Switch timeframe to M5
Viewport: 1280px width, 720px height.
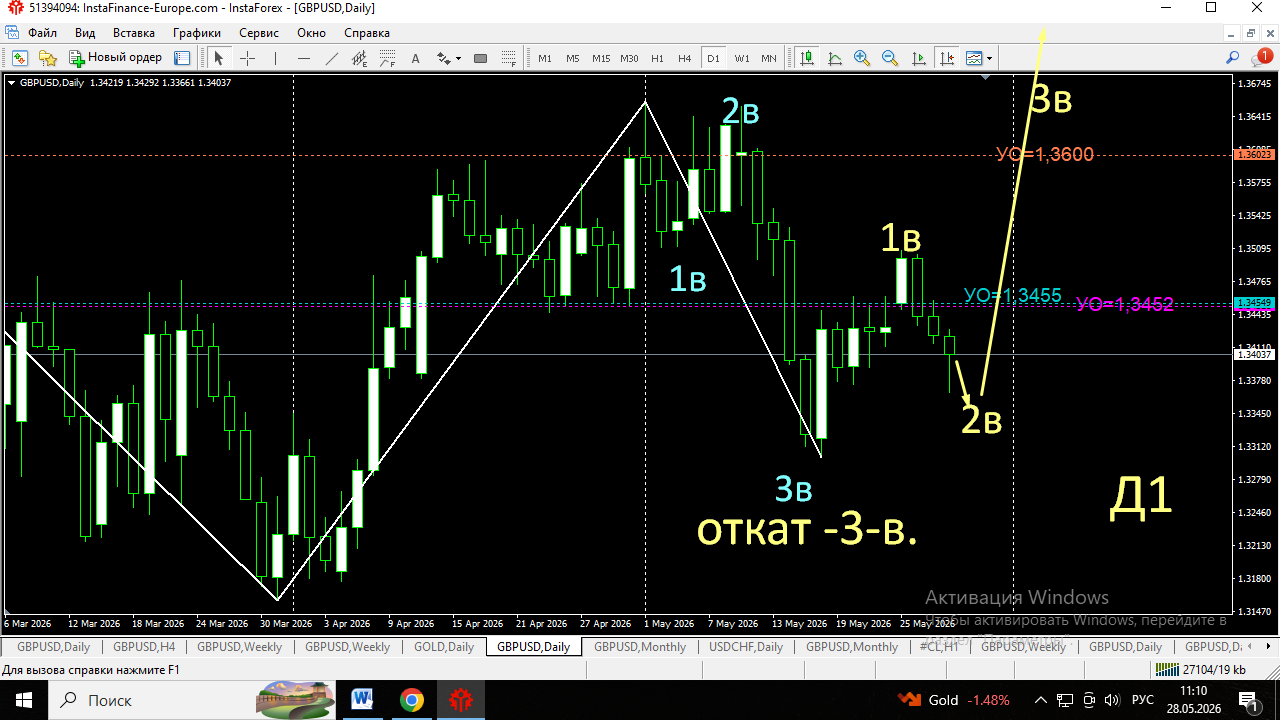pyautogui.click(x=573, y=58)
